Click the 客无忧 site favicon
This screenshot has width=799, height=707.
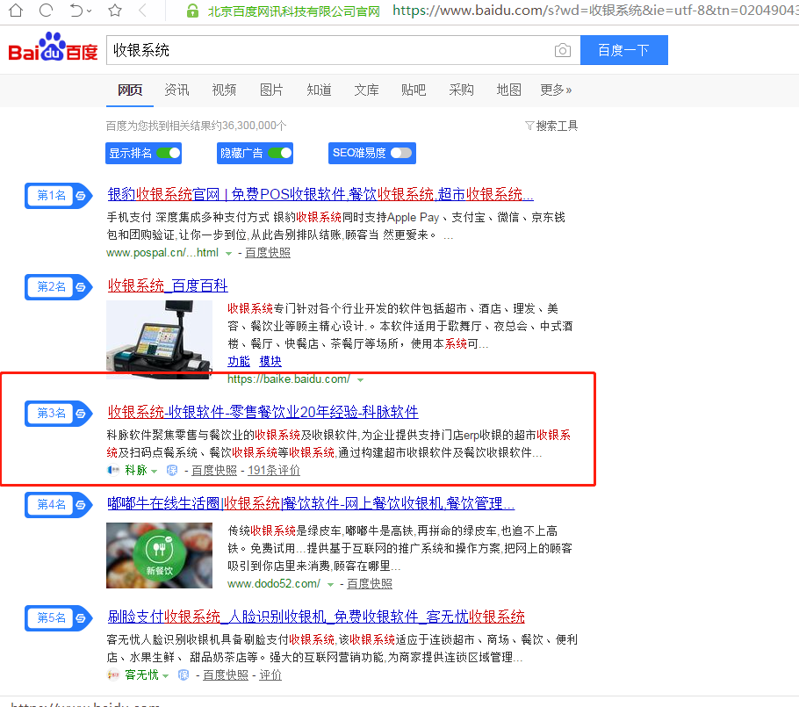pyautogui.click(x=113, y=675)
